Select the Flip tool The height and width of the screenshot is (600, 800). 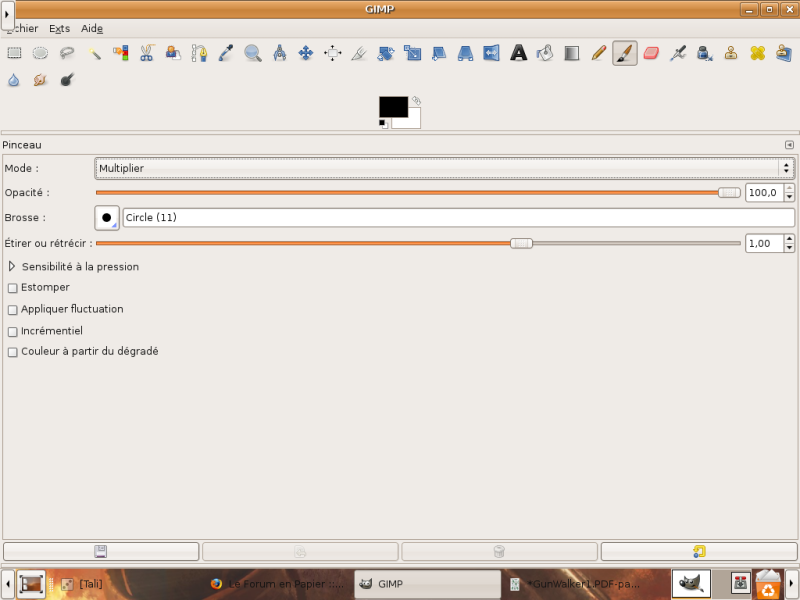coord(491,53)
